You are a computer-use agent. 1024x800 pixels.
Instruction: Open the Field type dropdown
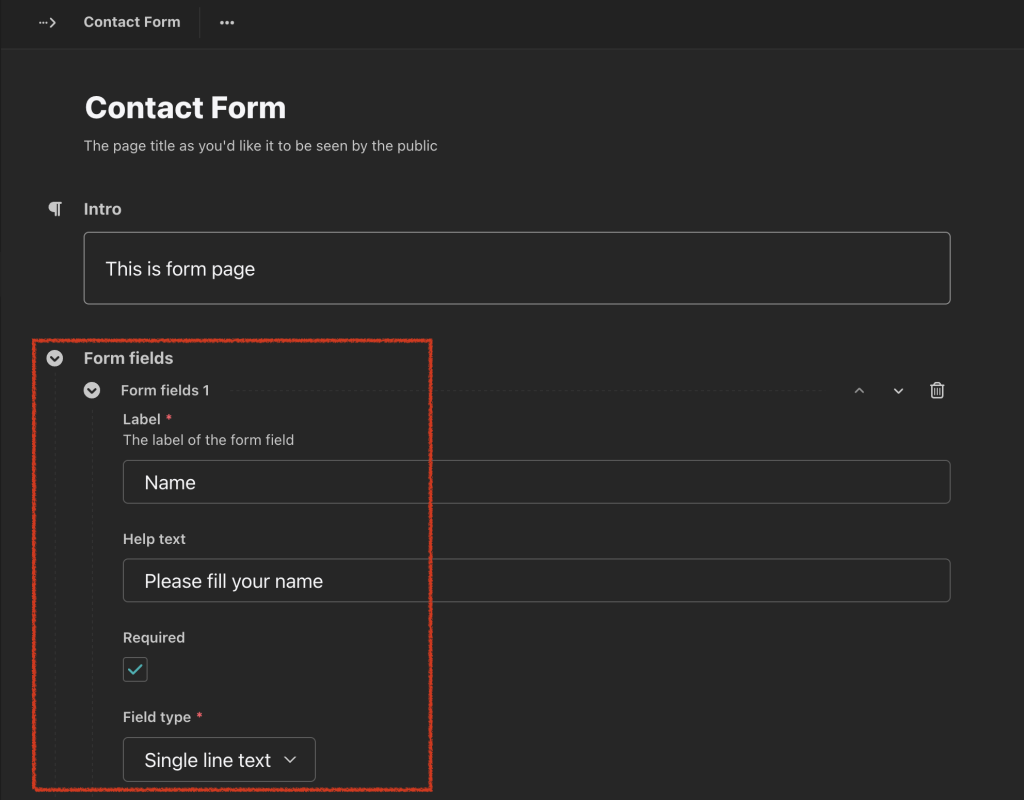point(219,760)
